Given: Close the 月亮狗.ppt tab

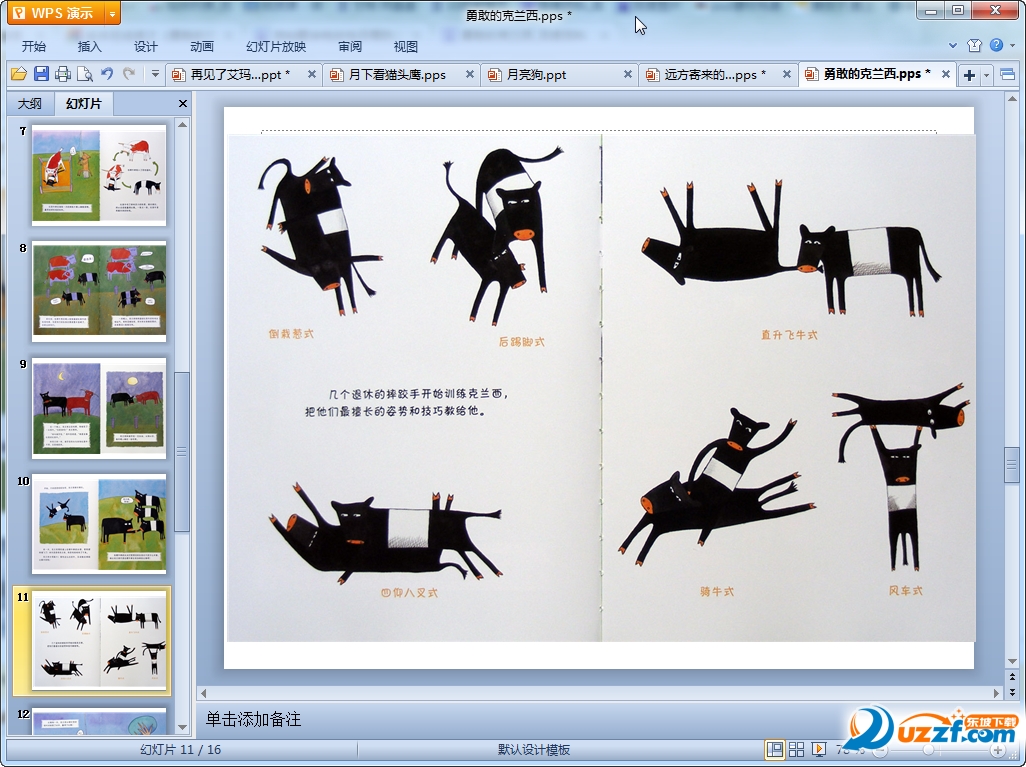Looking at the screenshot, I should pyautogui.click(x=628, y=75).
